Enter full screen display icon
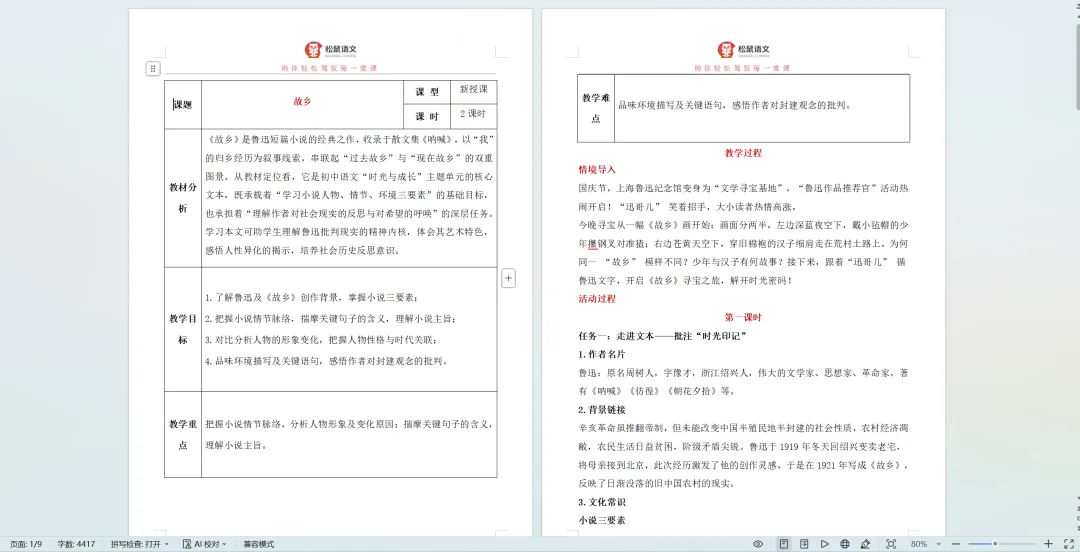1080x552 pixels. pyautogui.click(x=1069, y=544)
